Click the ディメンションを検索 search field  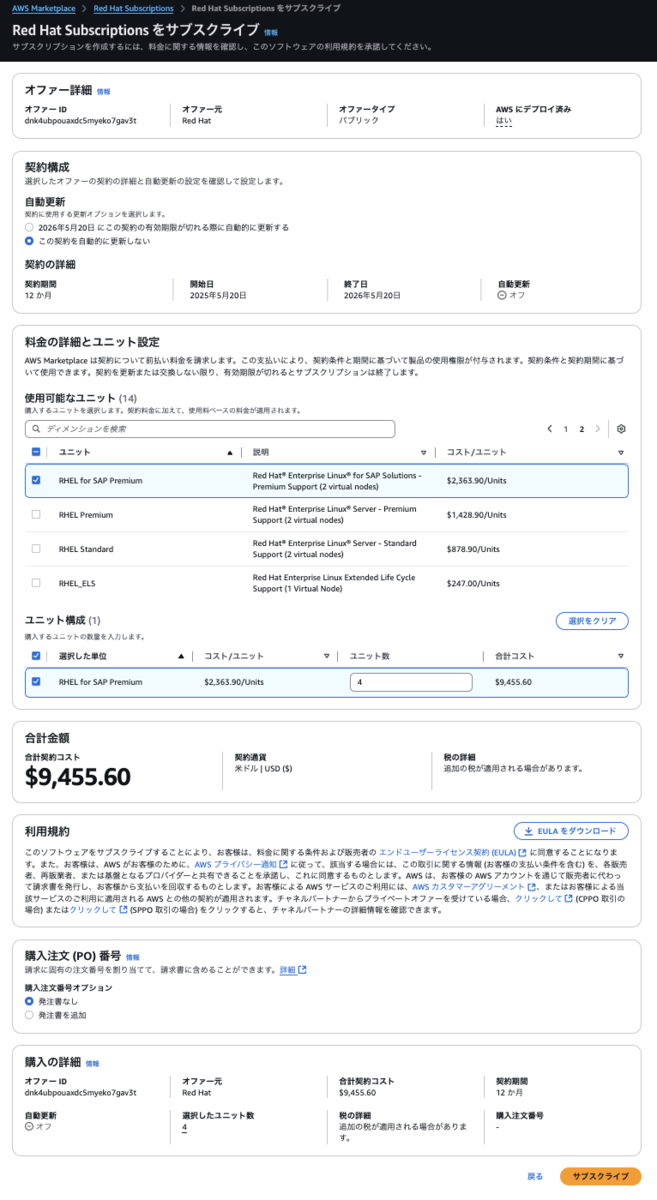coord(210,429)
